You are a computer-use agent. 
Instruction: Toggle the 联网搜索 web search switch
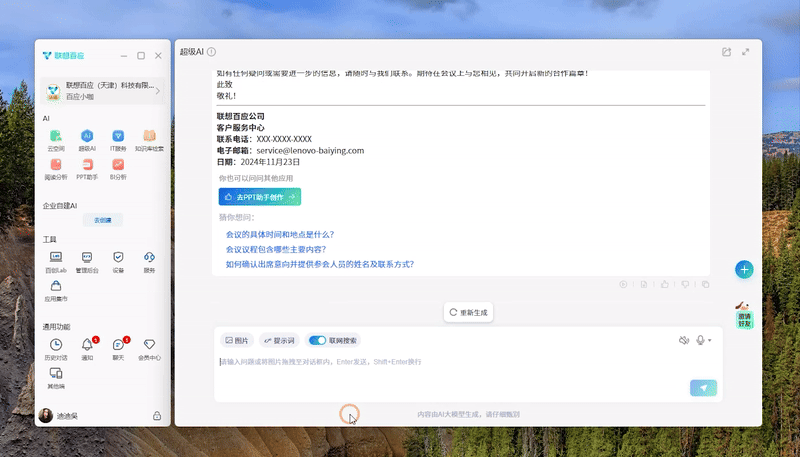coord(317,340)
